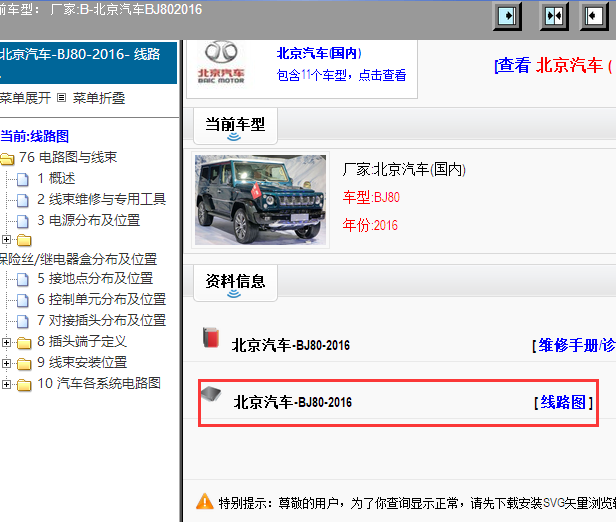Image resolution: width=616 pixels, height=522 pixels.
Task: Click the small icon before 菜单折叠
Action: point(61,97)
